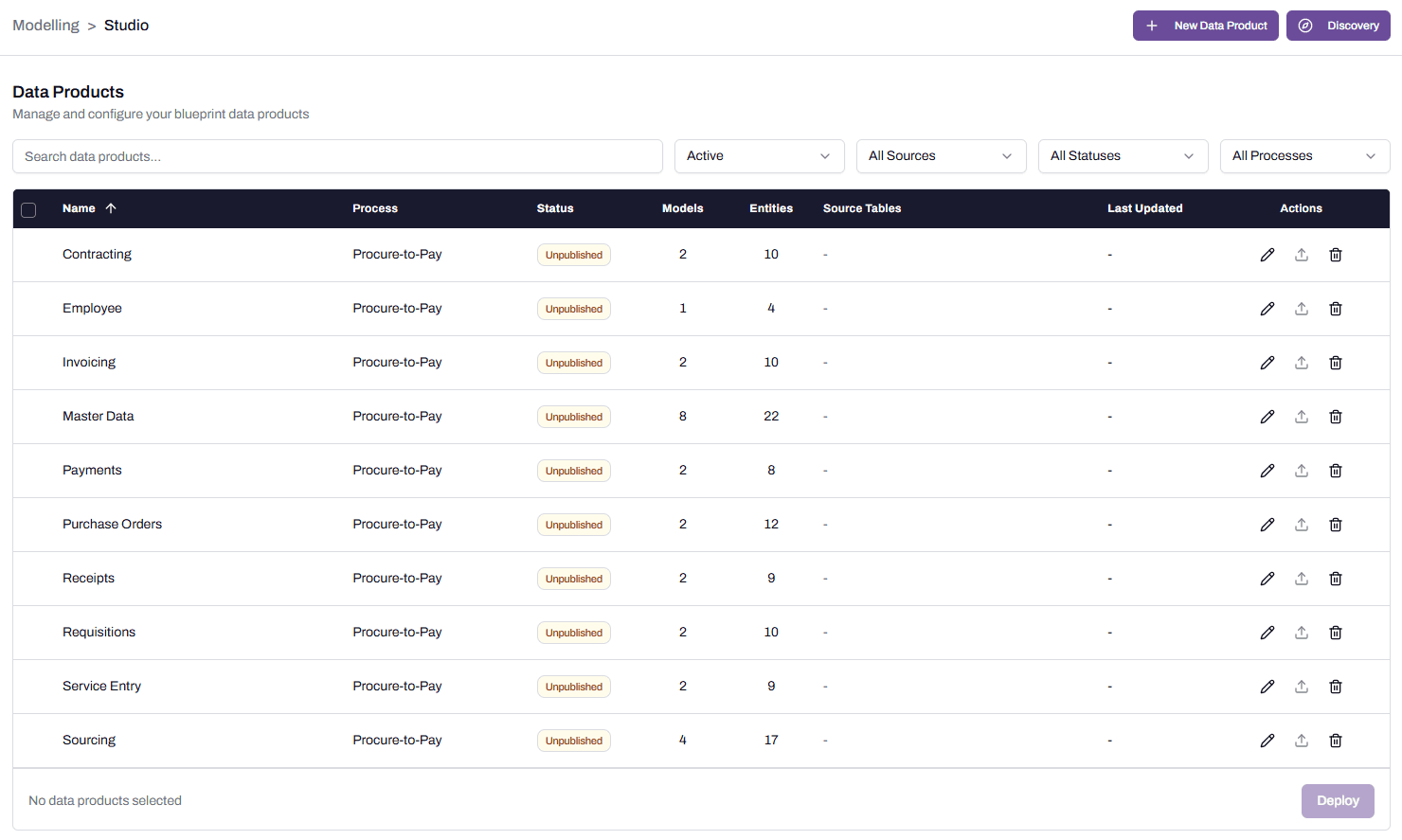
Task: Edit the Employee row pencil icon
Action: (1267, 309)
